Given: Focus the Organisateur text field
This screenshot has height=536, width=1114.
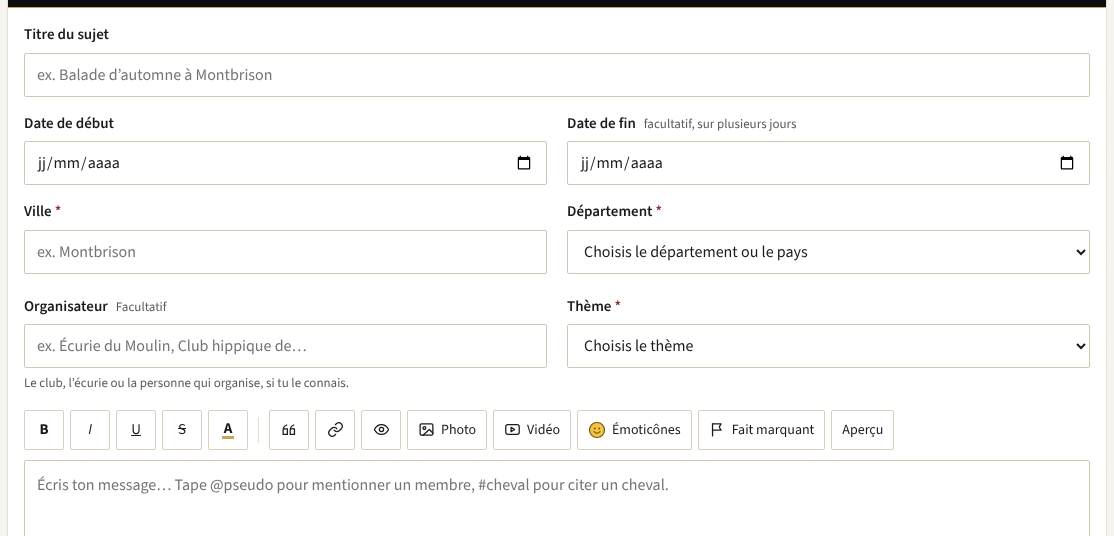Looking at the screenshot, I should tap(286, 346).
